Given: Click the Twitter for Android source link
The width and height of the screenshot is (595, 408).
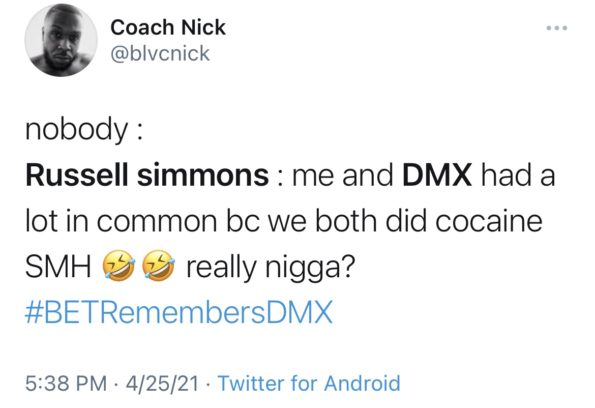Looking at the screenshot, I should [309, 383].
